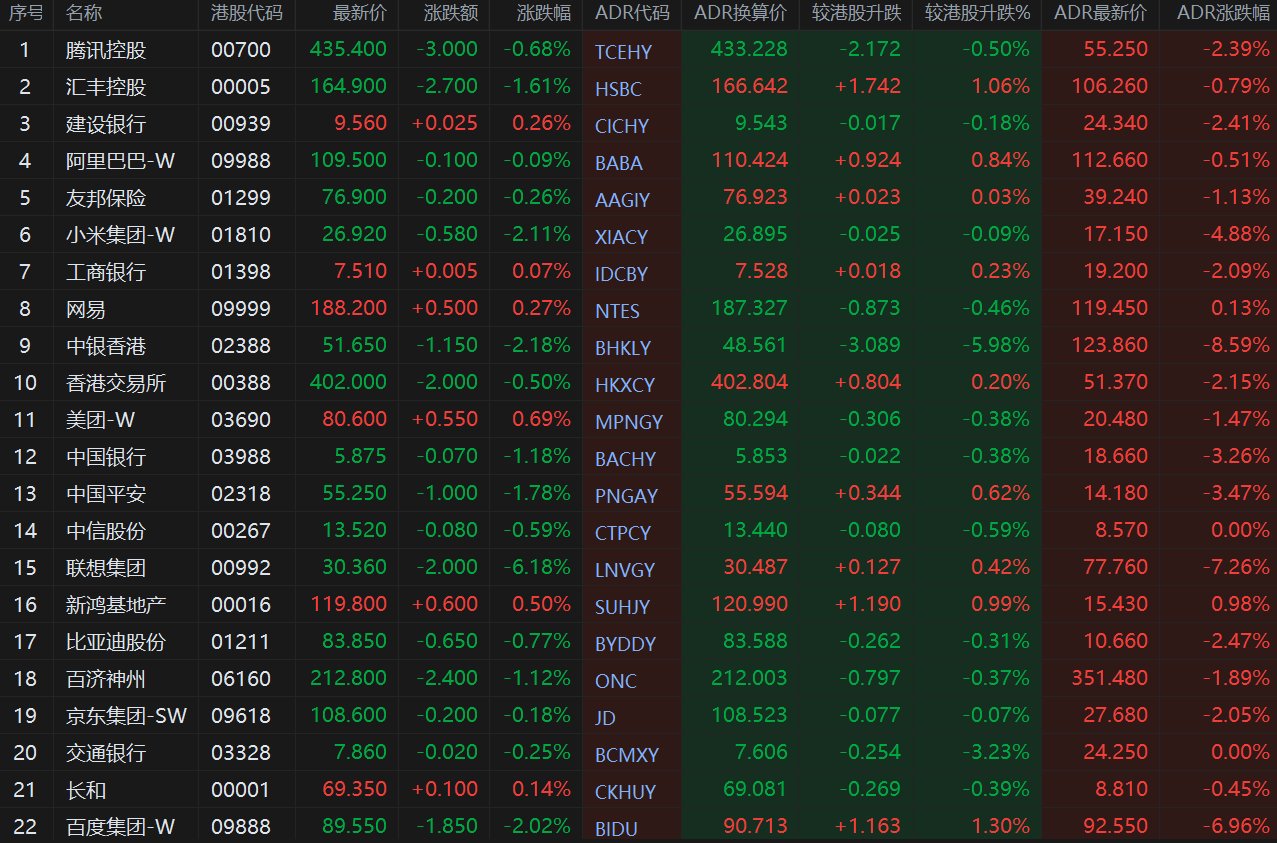The image size is (1277, 843).
Task: Select the 友邦保险 stock name
Action: [x=105, y=198]
